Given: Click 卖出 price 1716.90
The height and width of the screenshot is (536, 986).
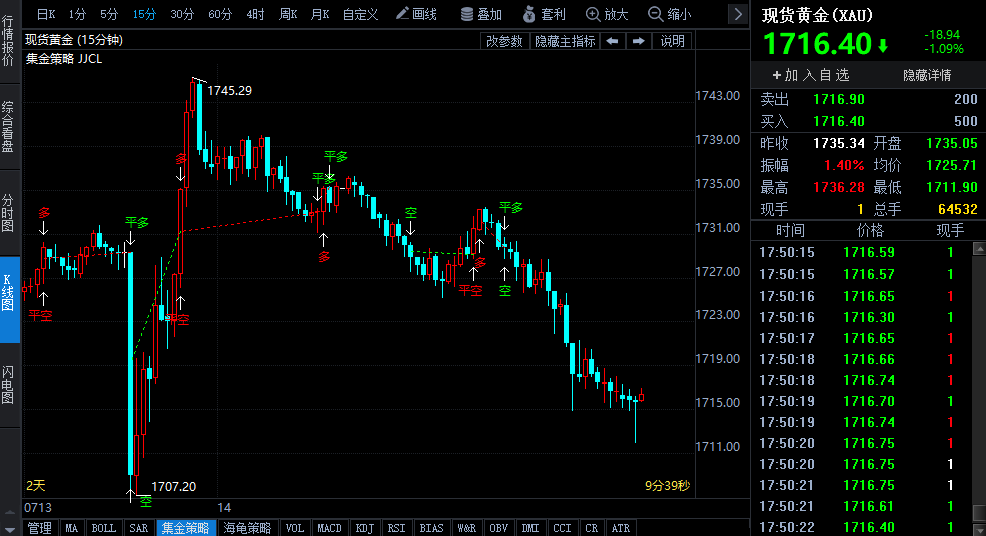Looking at the screenshot, I should click(839, 99).
